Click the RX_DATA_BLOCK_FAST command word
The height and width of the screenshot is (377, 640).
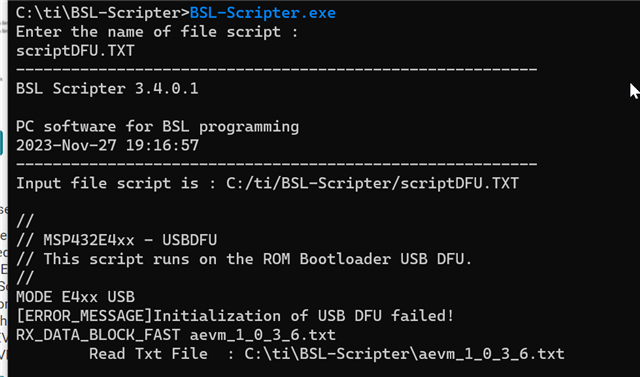[x=98, y=335]
